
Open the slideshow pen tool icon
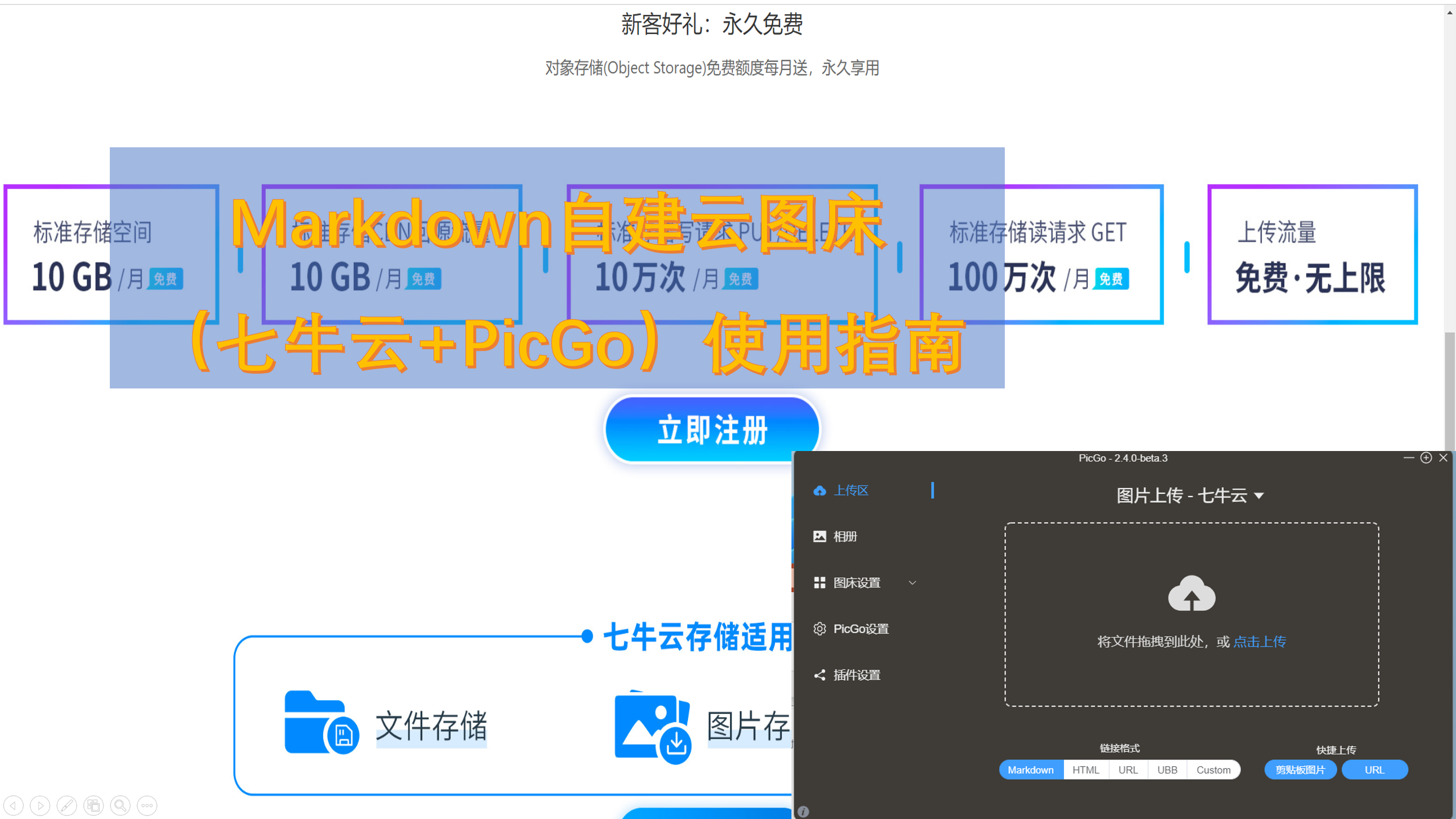(x=67, y=805)
